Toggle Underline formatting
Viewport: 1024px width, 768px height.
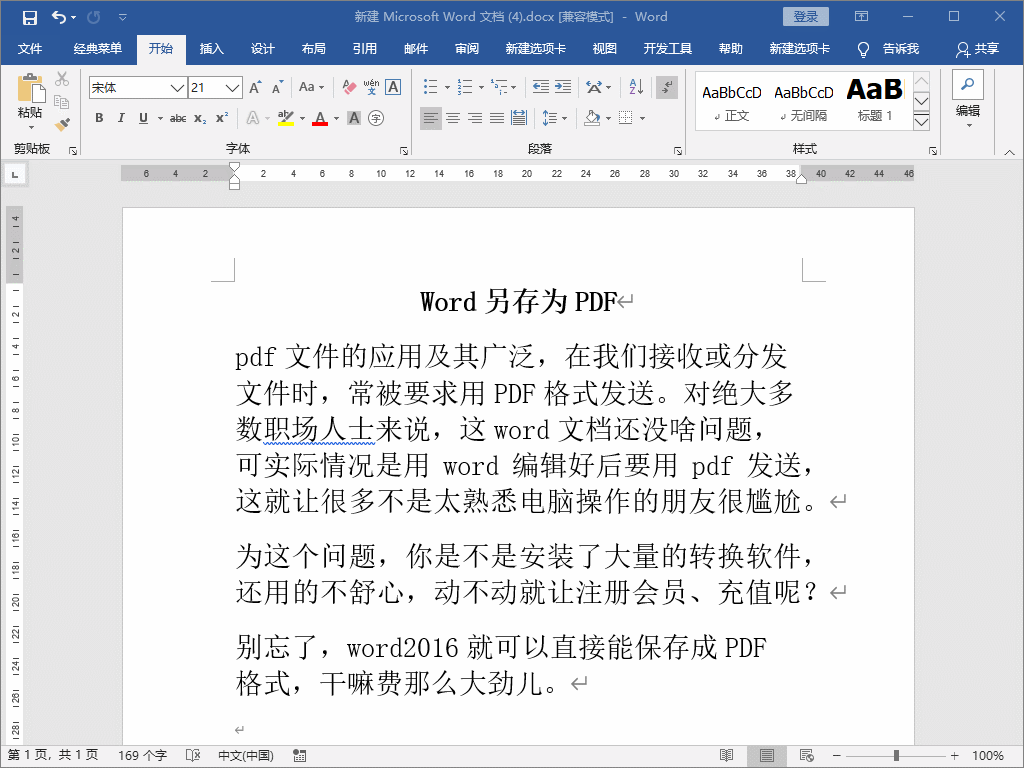tap(143, 118)
